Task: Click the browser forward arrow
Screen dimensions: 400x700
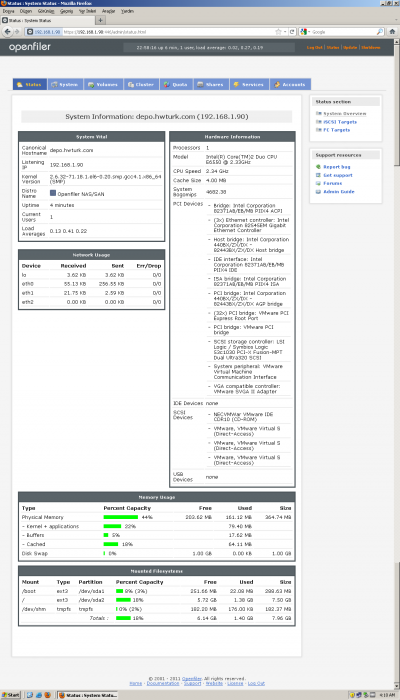Action: pyautogui.click(x=17, y=32)
